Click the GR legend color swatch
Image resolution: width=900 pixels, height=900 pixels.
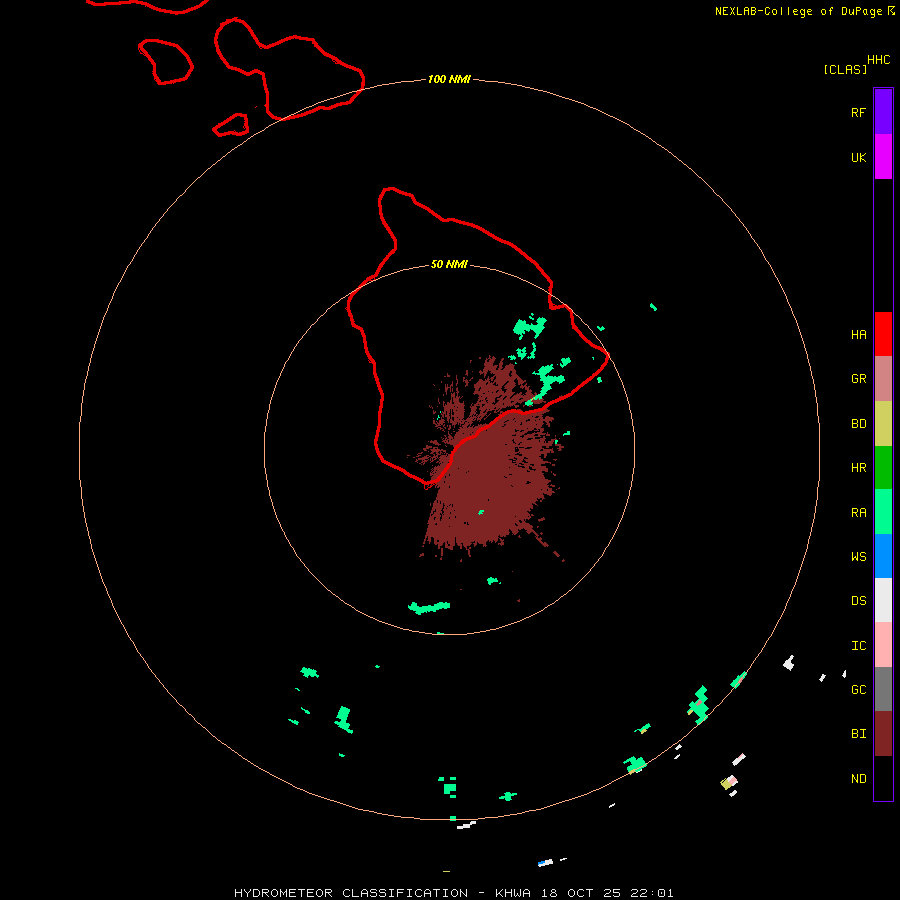[x=883, y=379]
